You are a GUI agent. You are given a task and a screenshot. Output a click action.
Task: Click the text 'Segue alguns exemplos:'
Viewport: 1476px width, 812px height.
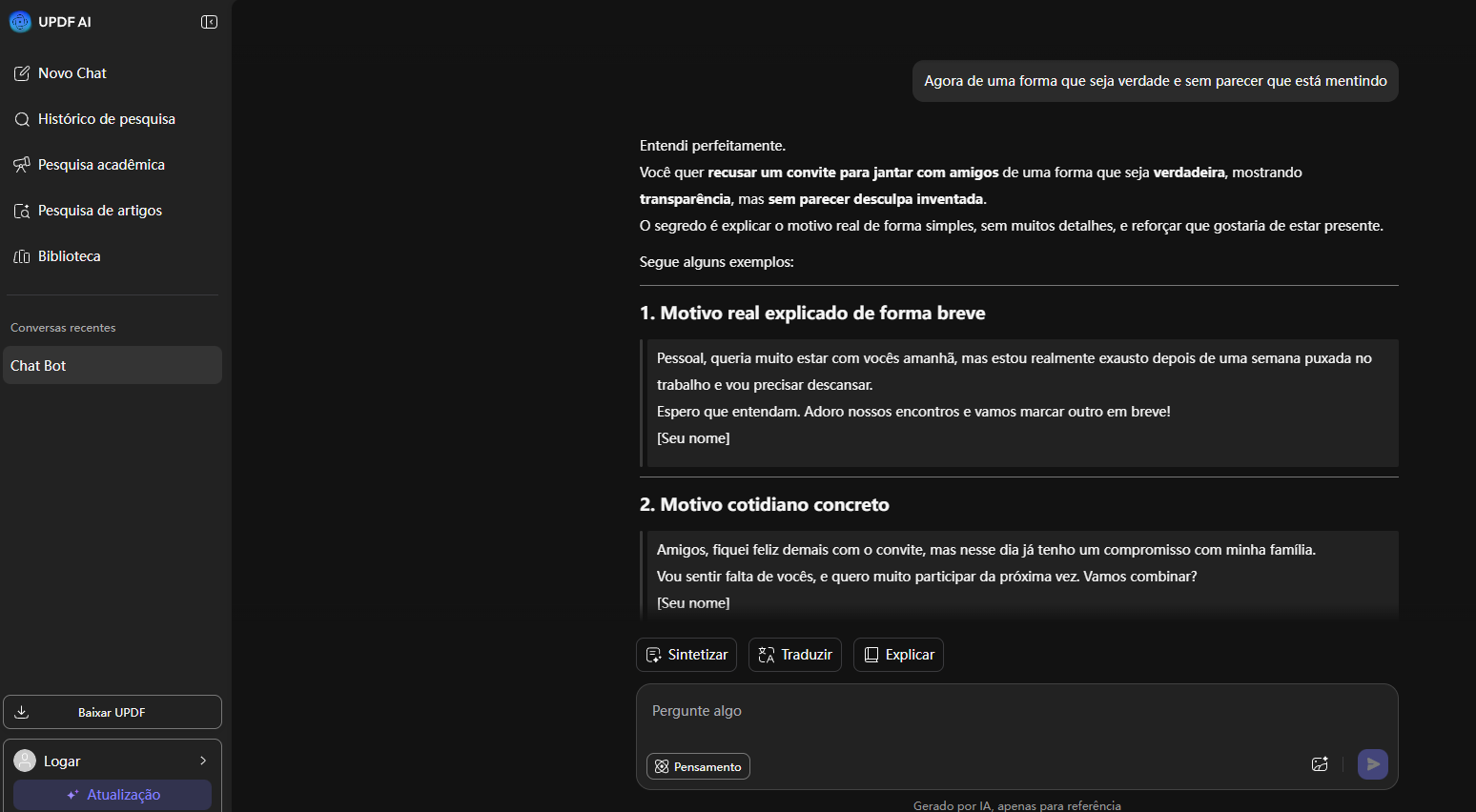point(717,262)
